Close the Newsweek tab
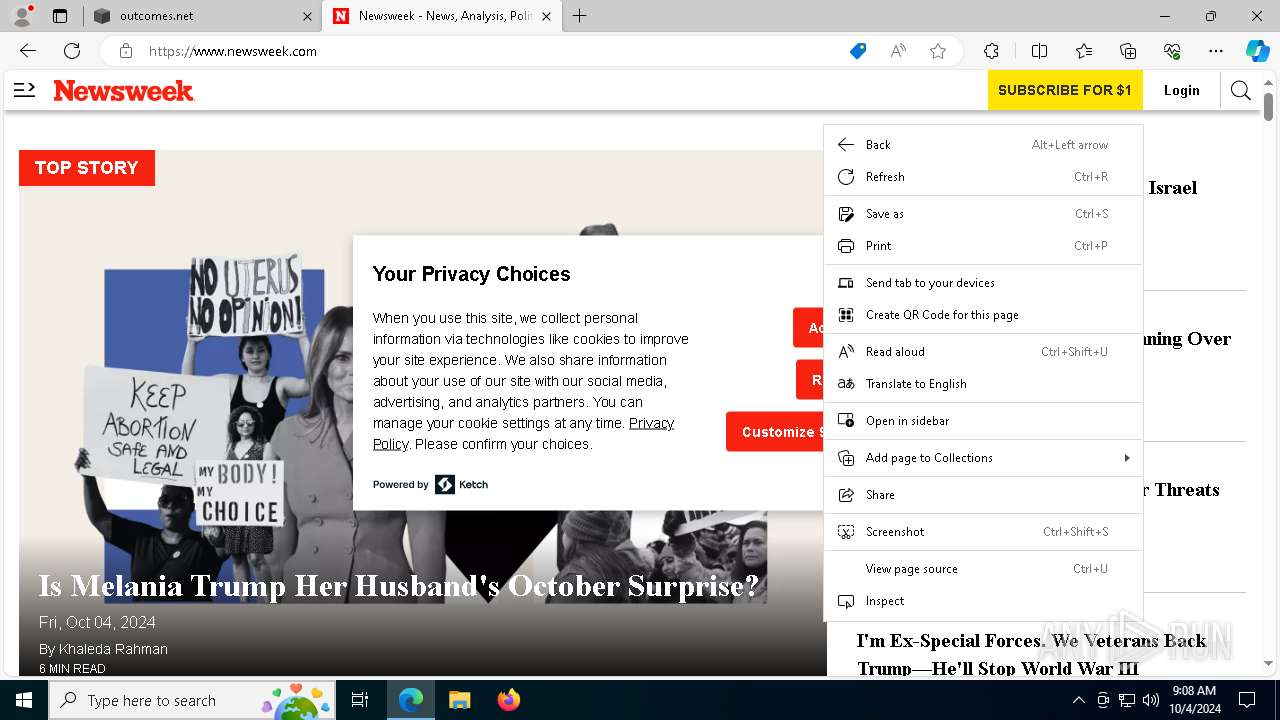This screenshot has width=1280, height=720. 546,16
